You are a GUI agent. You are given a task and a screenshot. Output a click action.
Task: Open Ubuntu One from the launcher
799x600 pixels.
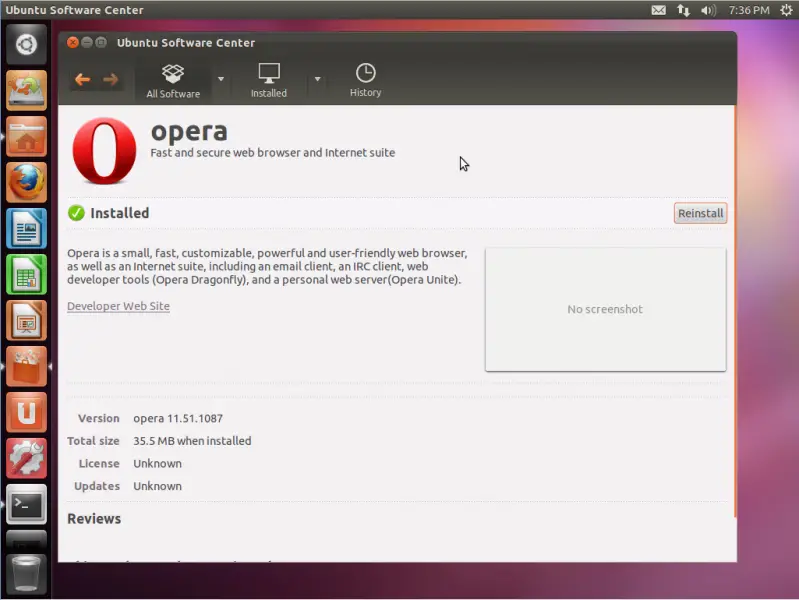[26, 412]
